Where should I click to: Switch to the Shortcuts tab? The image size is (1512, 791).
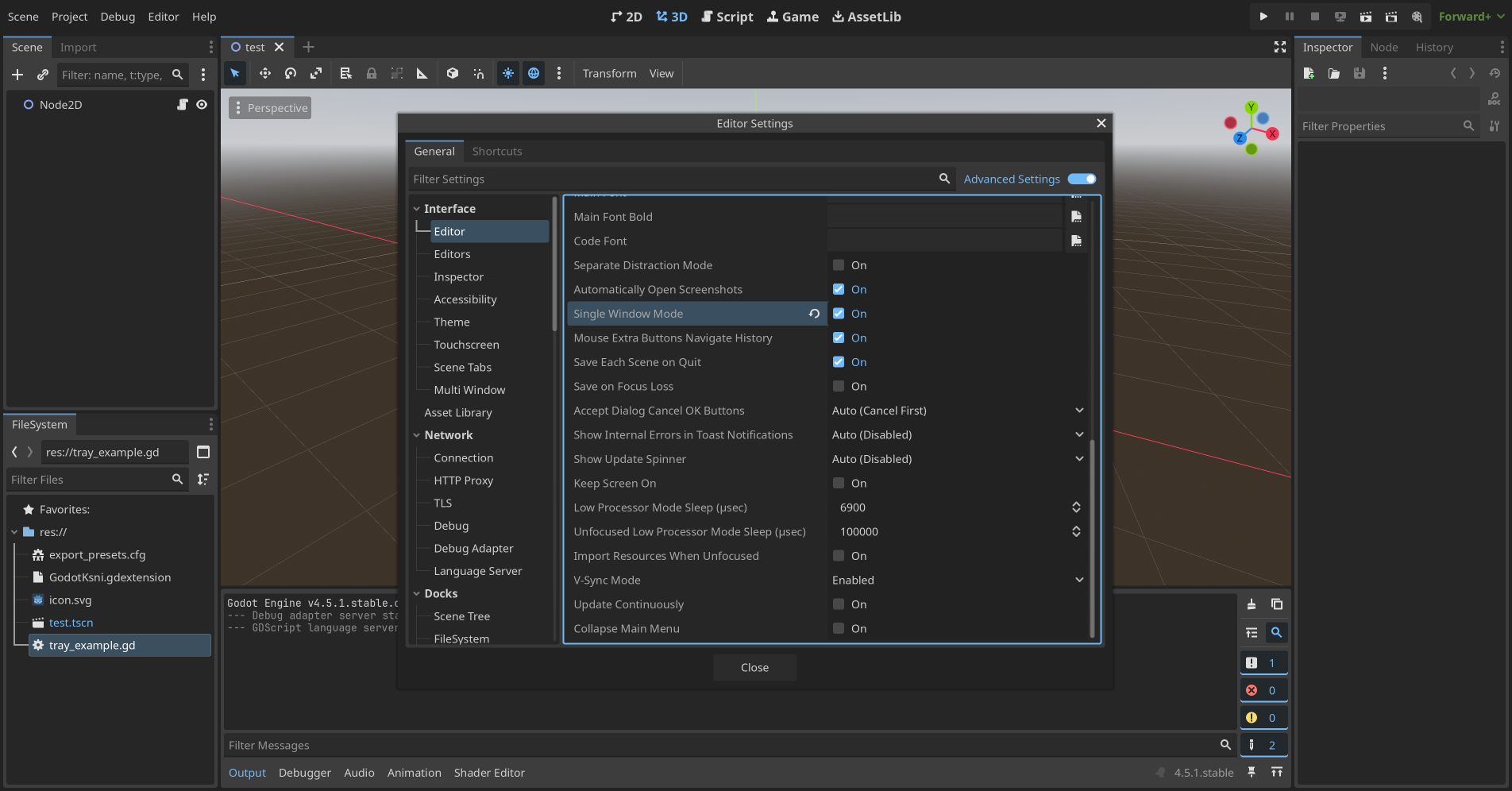pos(497,152)
